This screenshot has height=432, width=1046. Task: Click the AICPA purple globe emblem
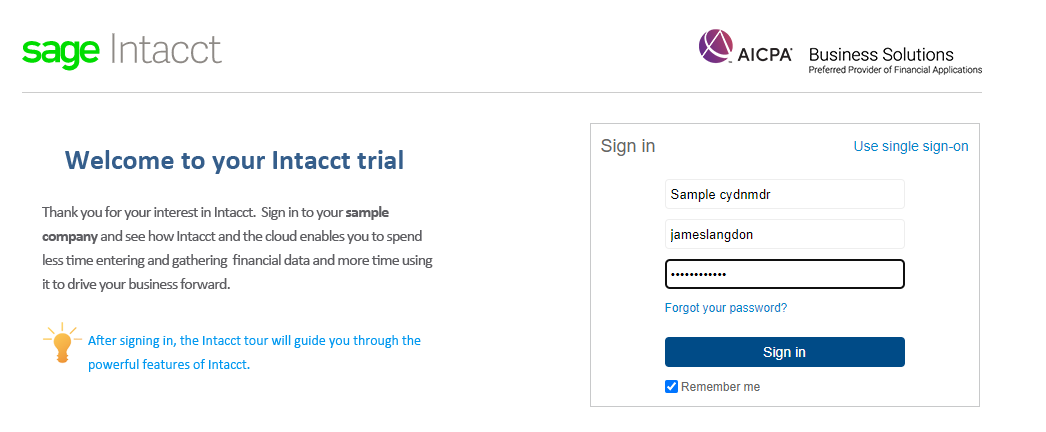click(x=716, y=46)
